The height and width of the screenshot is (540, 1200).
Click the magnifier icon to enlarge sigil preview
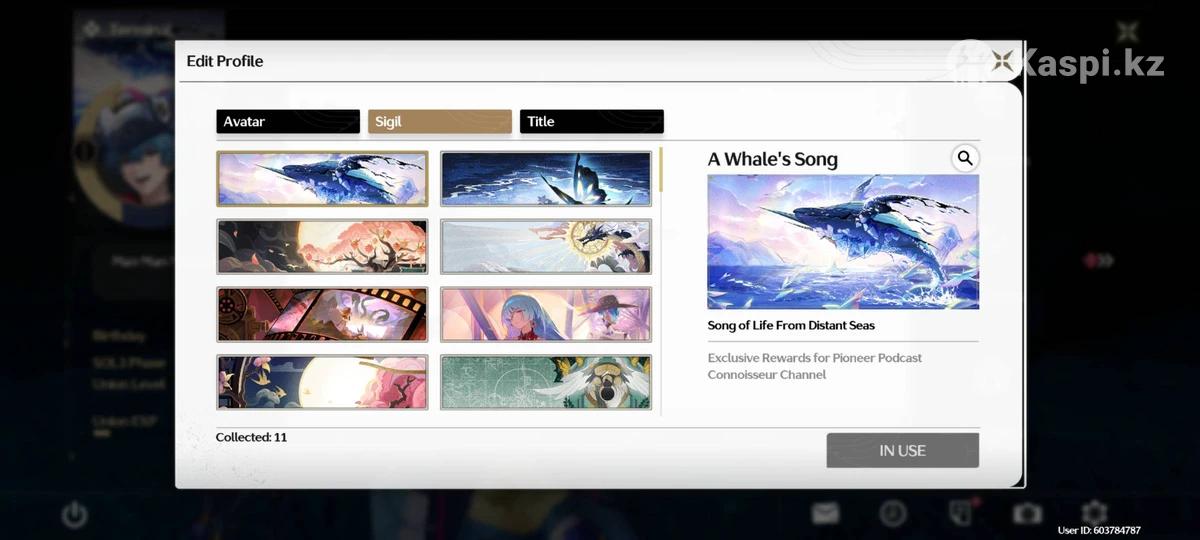tap(964, 158)
